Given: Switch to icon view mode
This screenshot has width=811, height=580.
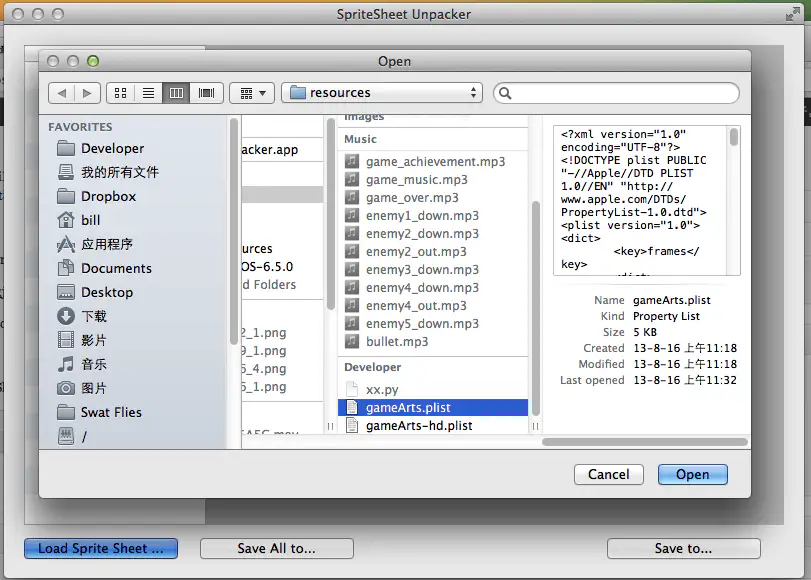Looking at the screenshot, I should 121,93.
